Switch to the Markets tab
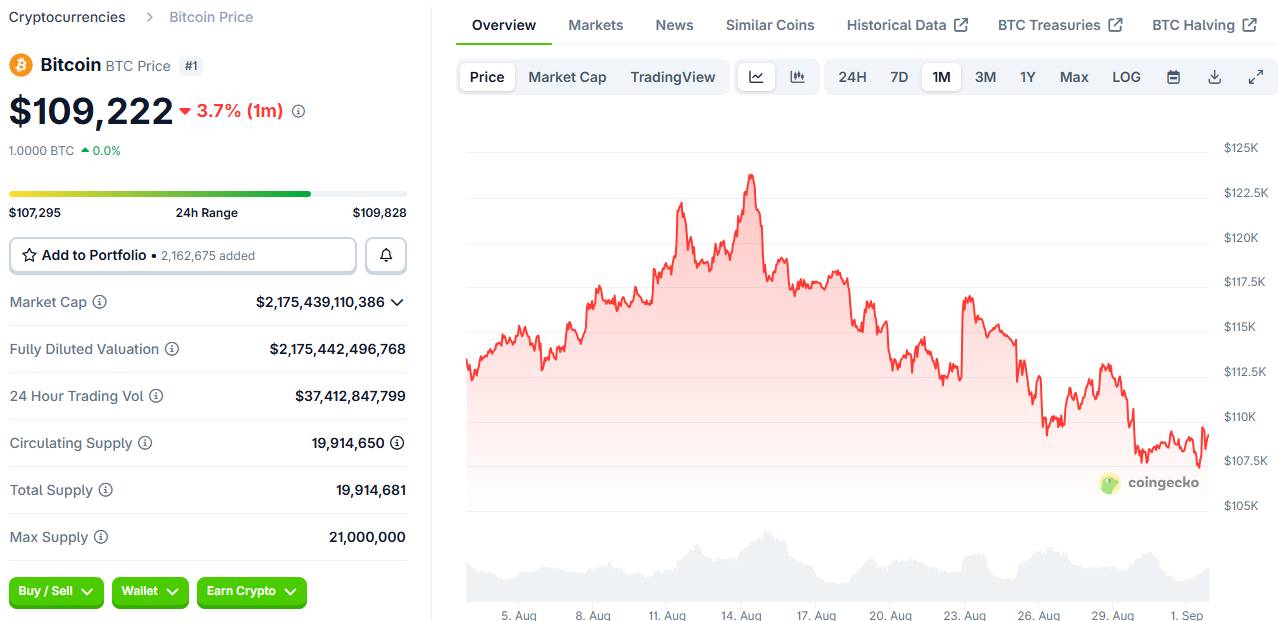 (596, 25)
